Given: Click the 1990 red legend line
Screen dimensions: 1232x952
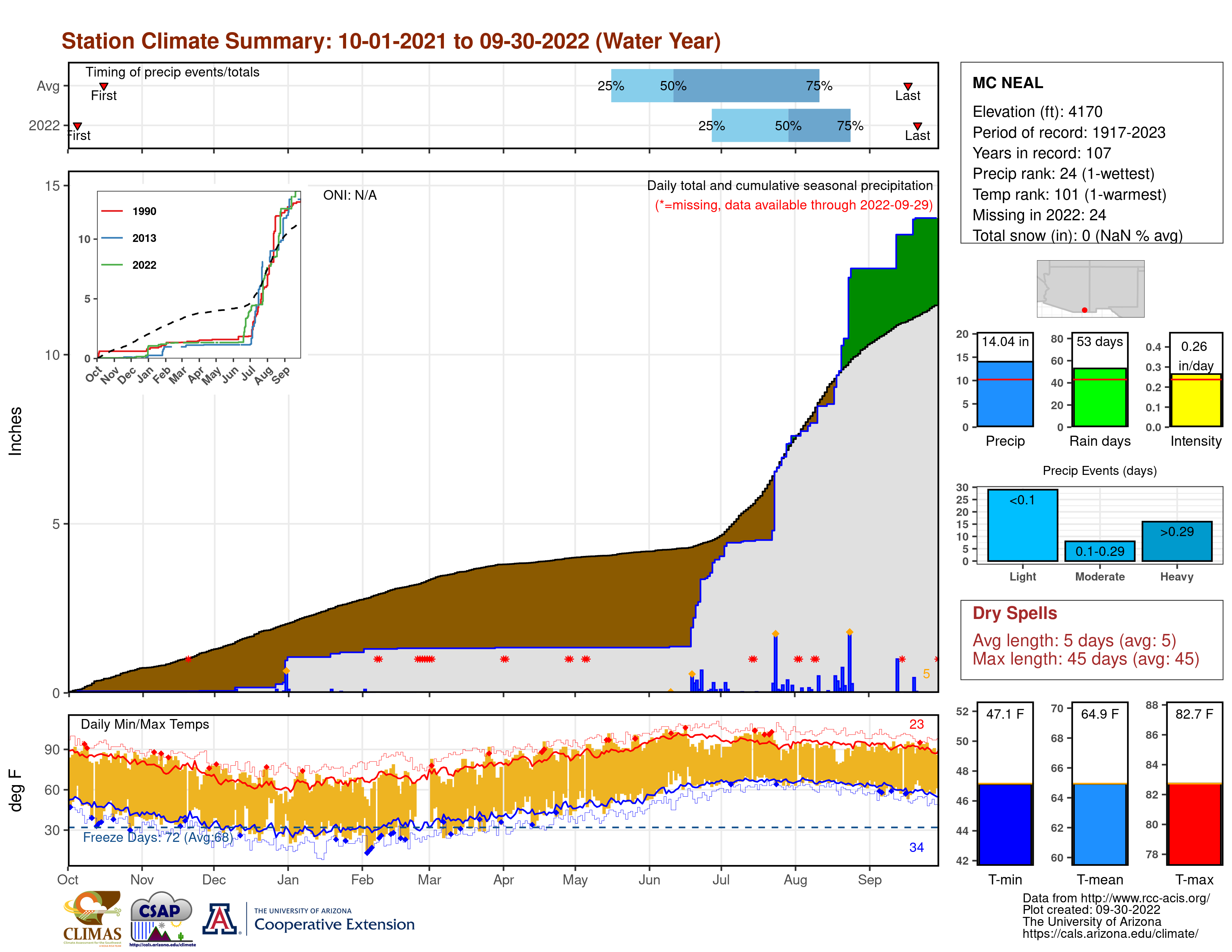Looking at the screenshot, I should 112,211.
